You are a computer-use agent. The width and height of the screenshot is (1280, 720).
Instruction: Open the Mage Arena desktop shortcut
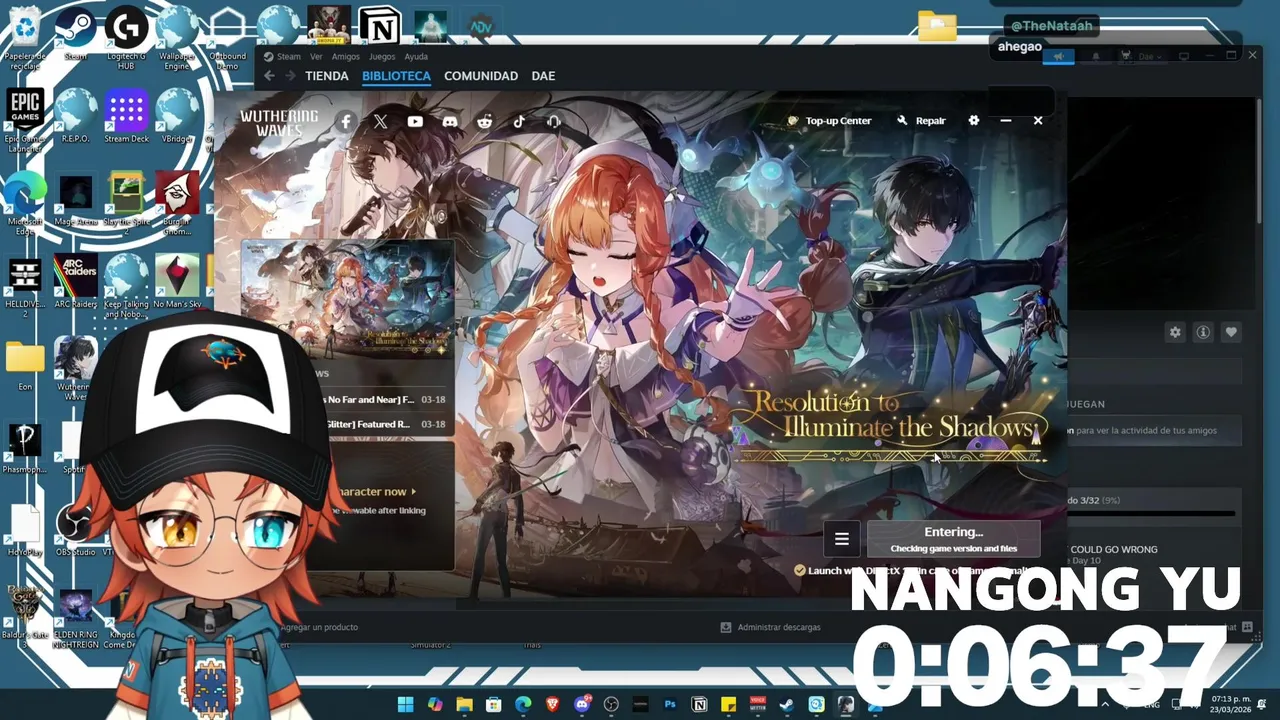tap(76, 199)
